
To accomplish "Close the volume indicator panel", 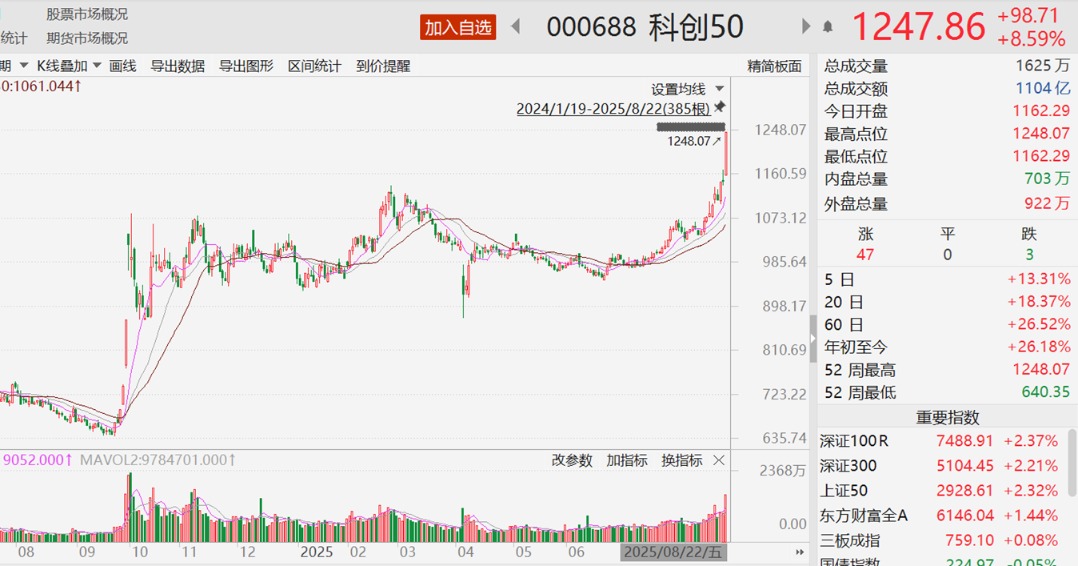I will pyautogui.click(x=719, y=461).
